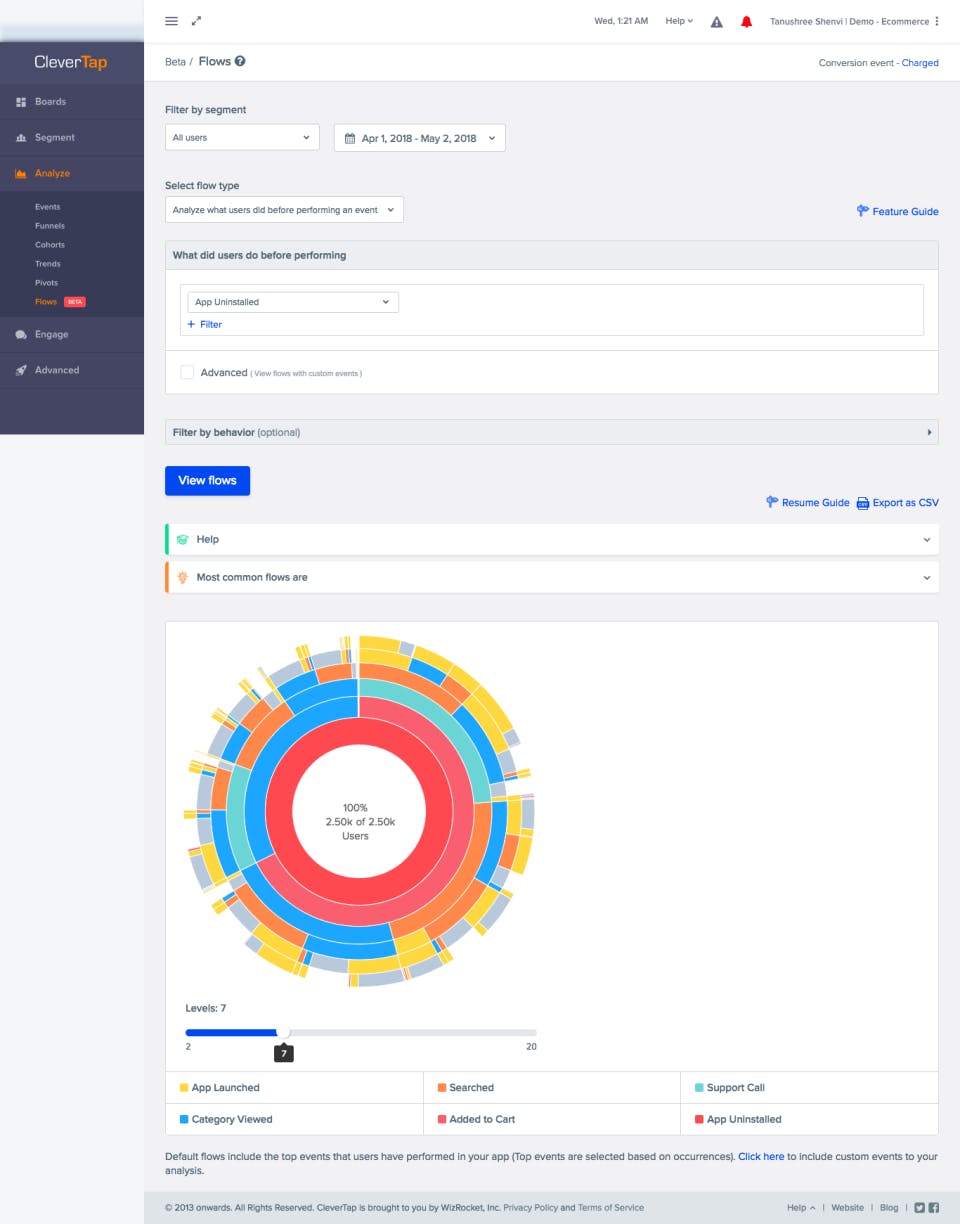Adjust the Levels slider handle
The image size is (960, 1224).
pos(284,1031)
